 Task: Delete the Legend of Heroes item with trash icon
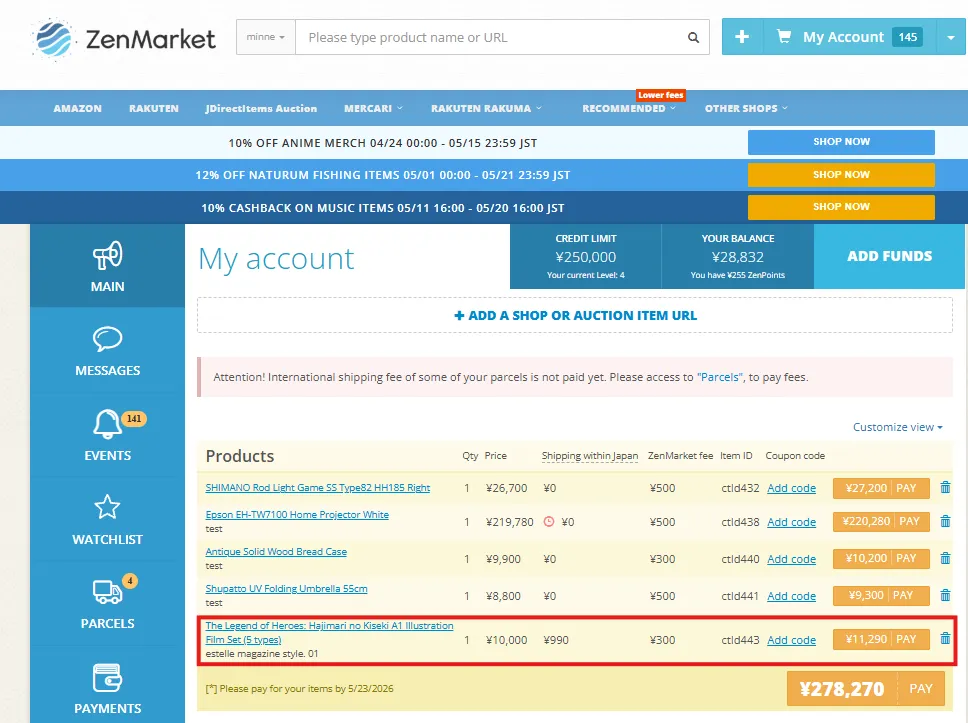945,638
